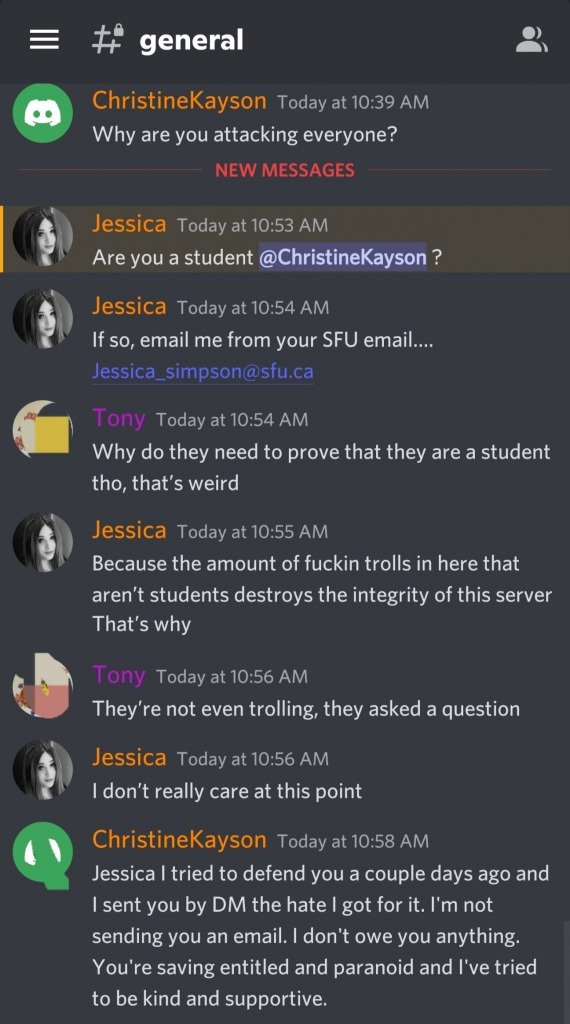570x1024 pixels.
Task: Open the hamburger navigation menu
Action: (44, 40)
